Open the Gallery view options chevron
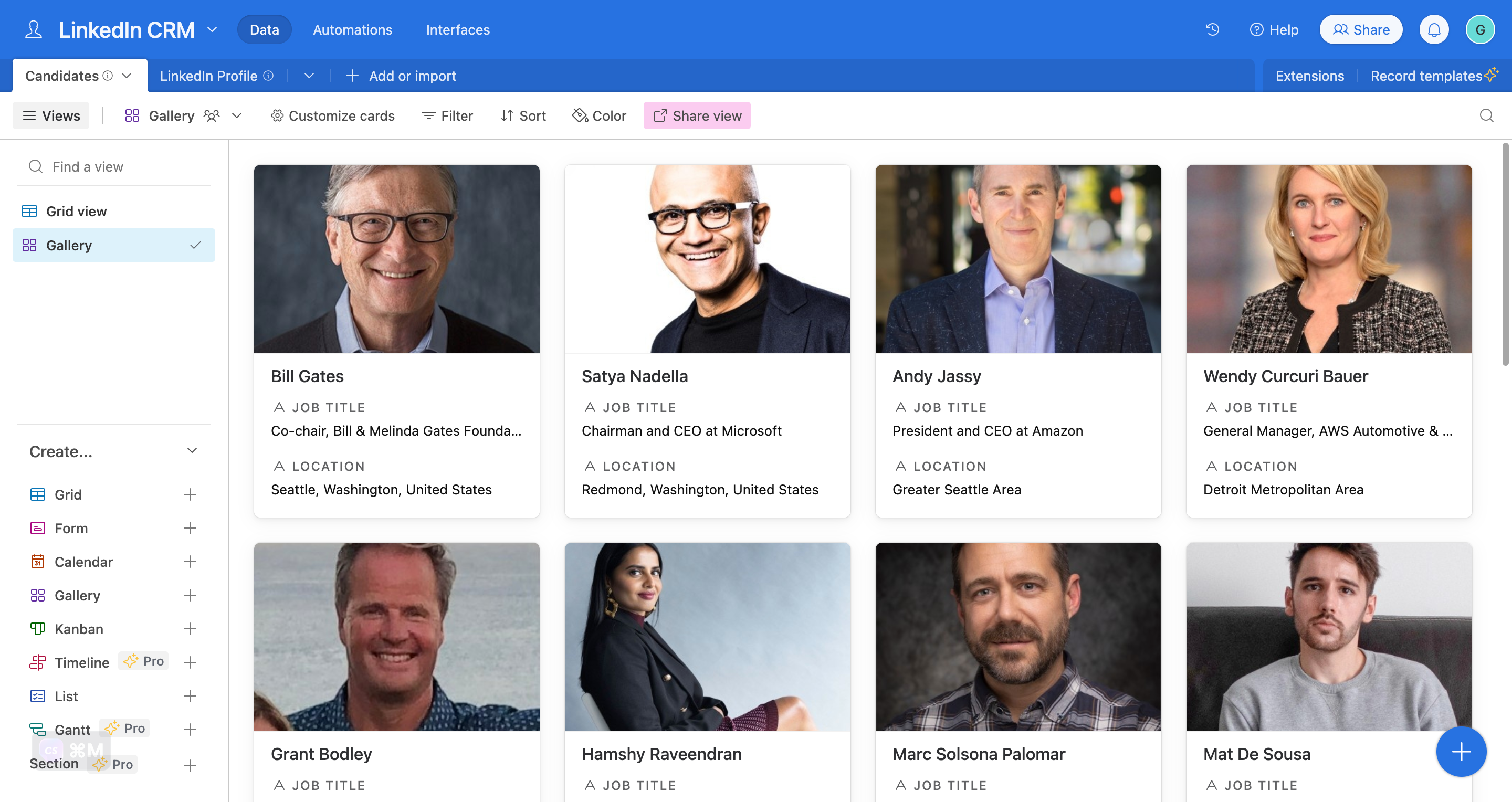The width and height of the screenshot is (1512, 802). [237, 115]
